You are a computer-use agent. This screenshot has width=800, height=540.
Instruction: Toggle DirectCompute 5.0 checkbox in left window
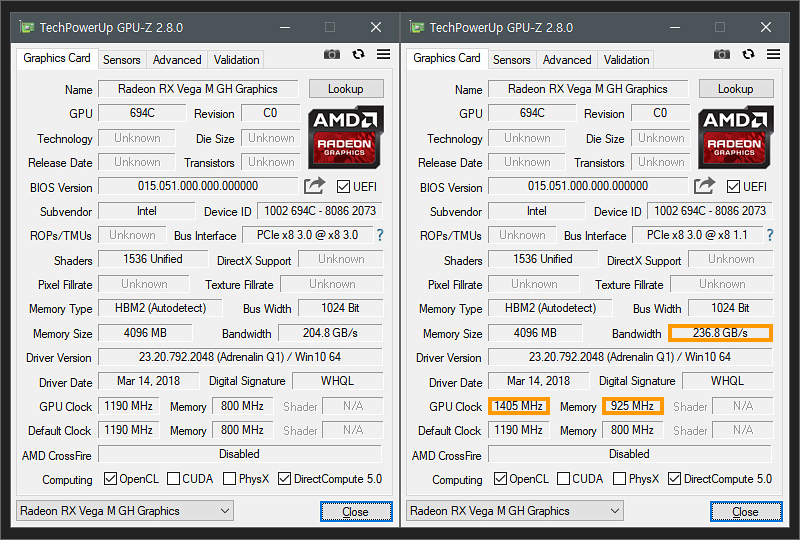click(285, 479)
